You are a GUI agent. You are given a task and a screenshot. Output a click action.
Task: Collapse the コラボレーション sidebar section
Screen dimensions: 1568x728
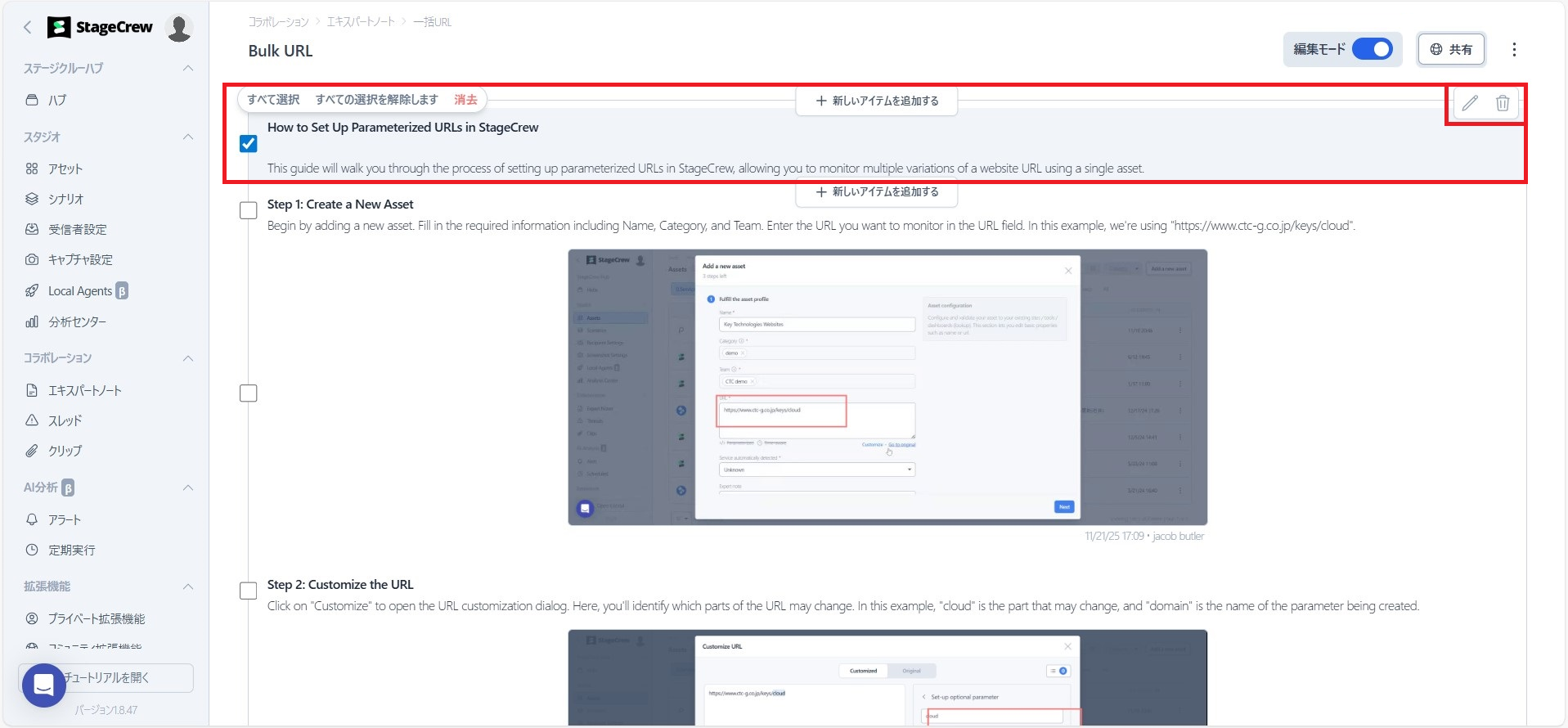pyautogui.click(x=188, y=358)
